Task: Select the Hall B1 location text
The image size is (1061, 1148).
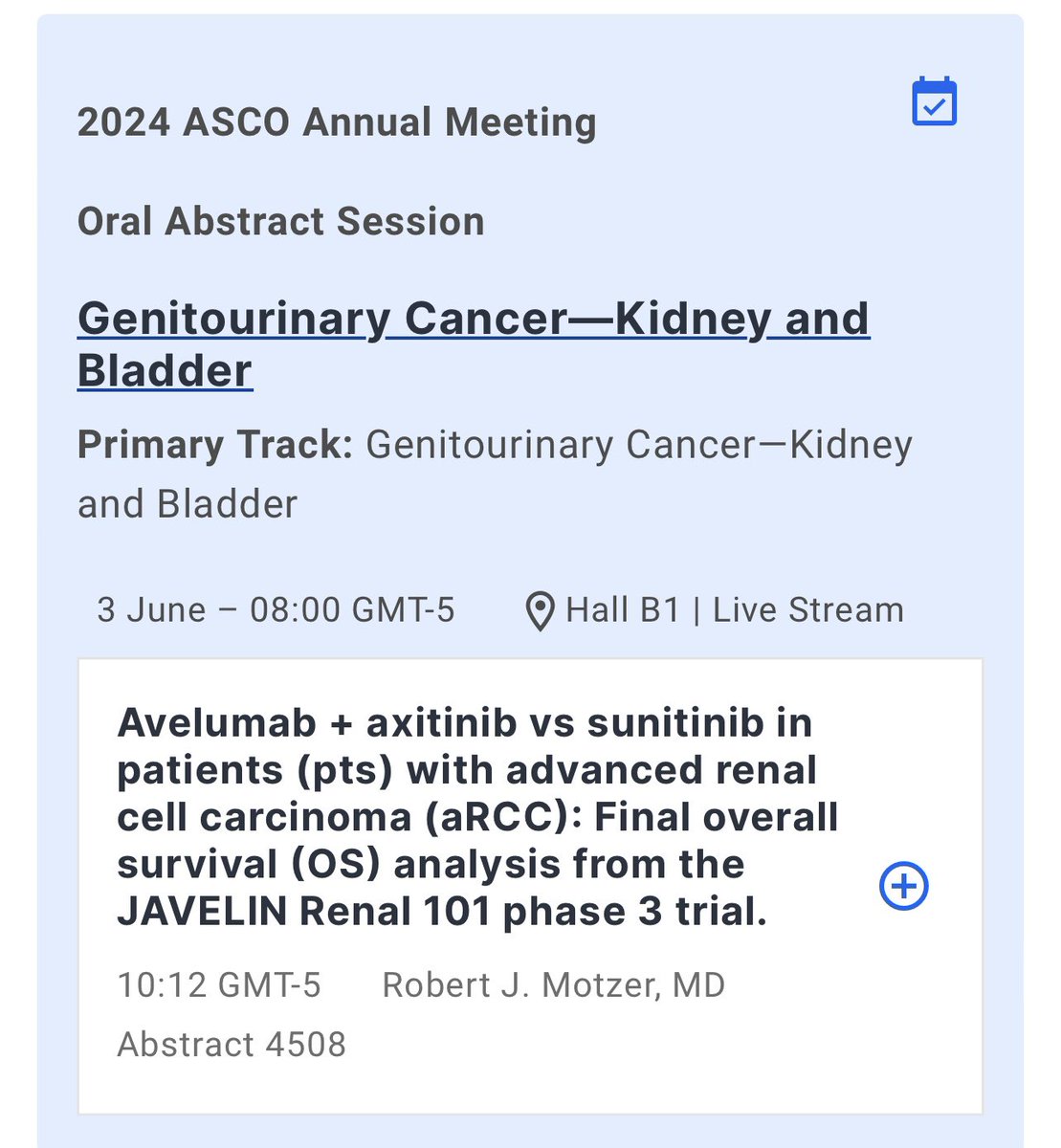Action: [x=623, y=610]
